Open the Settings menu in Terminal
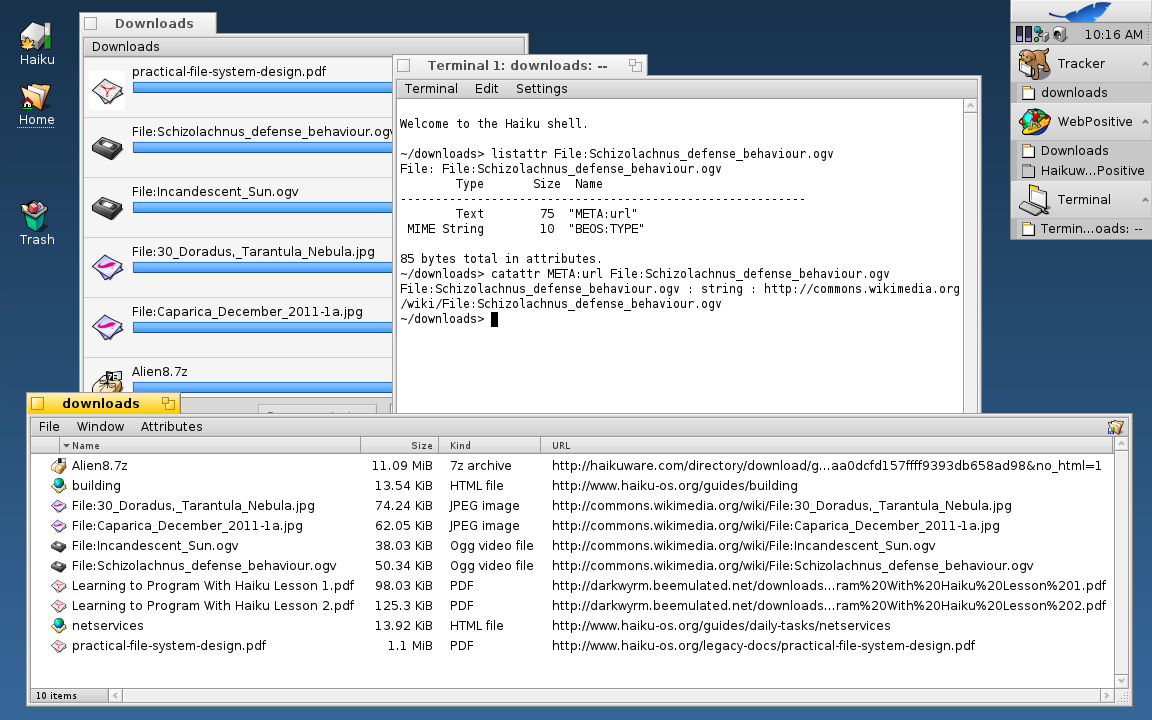Screen dimensions: 1152x720 pos(541,89)
